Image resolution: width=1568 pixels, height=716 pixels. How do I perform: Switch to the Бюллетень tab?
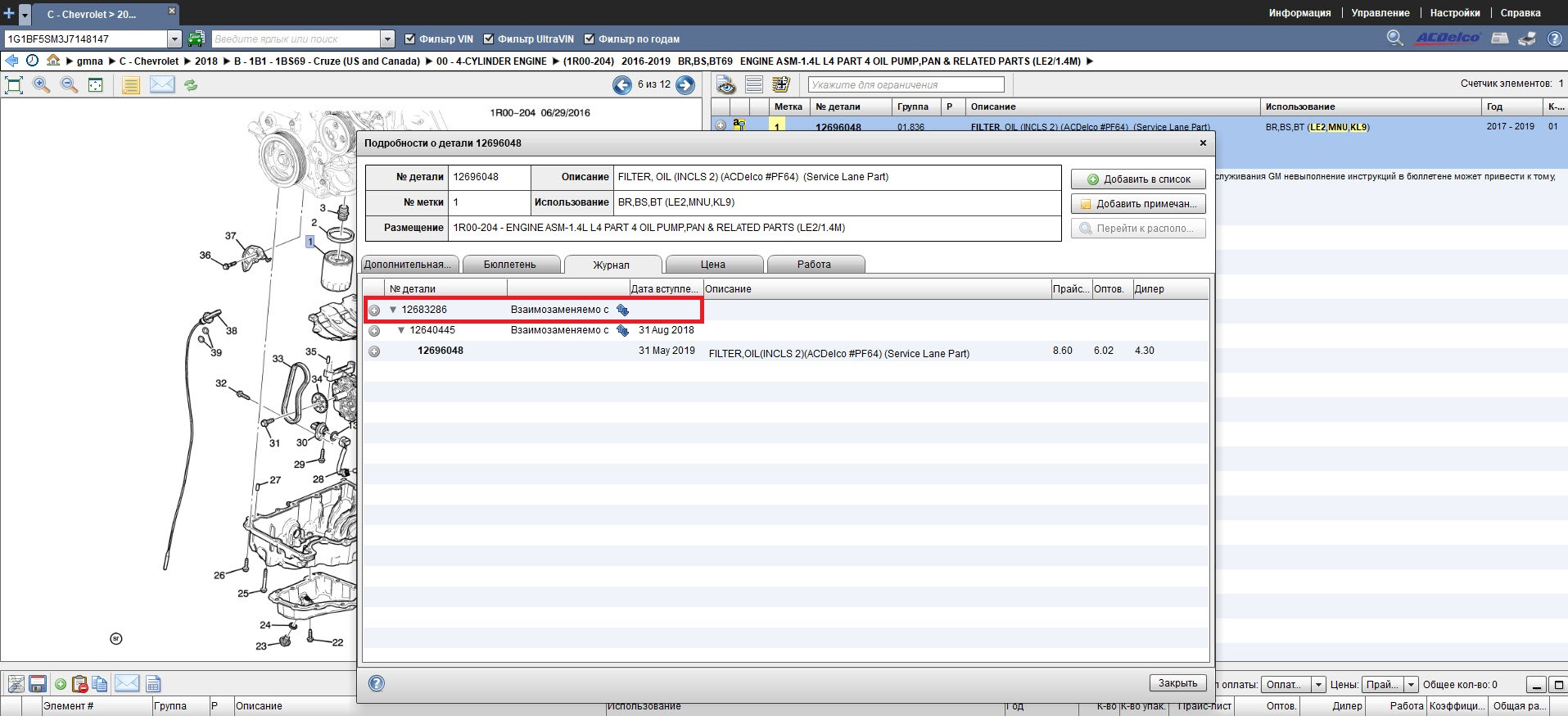pos(510,265)
